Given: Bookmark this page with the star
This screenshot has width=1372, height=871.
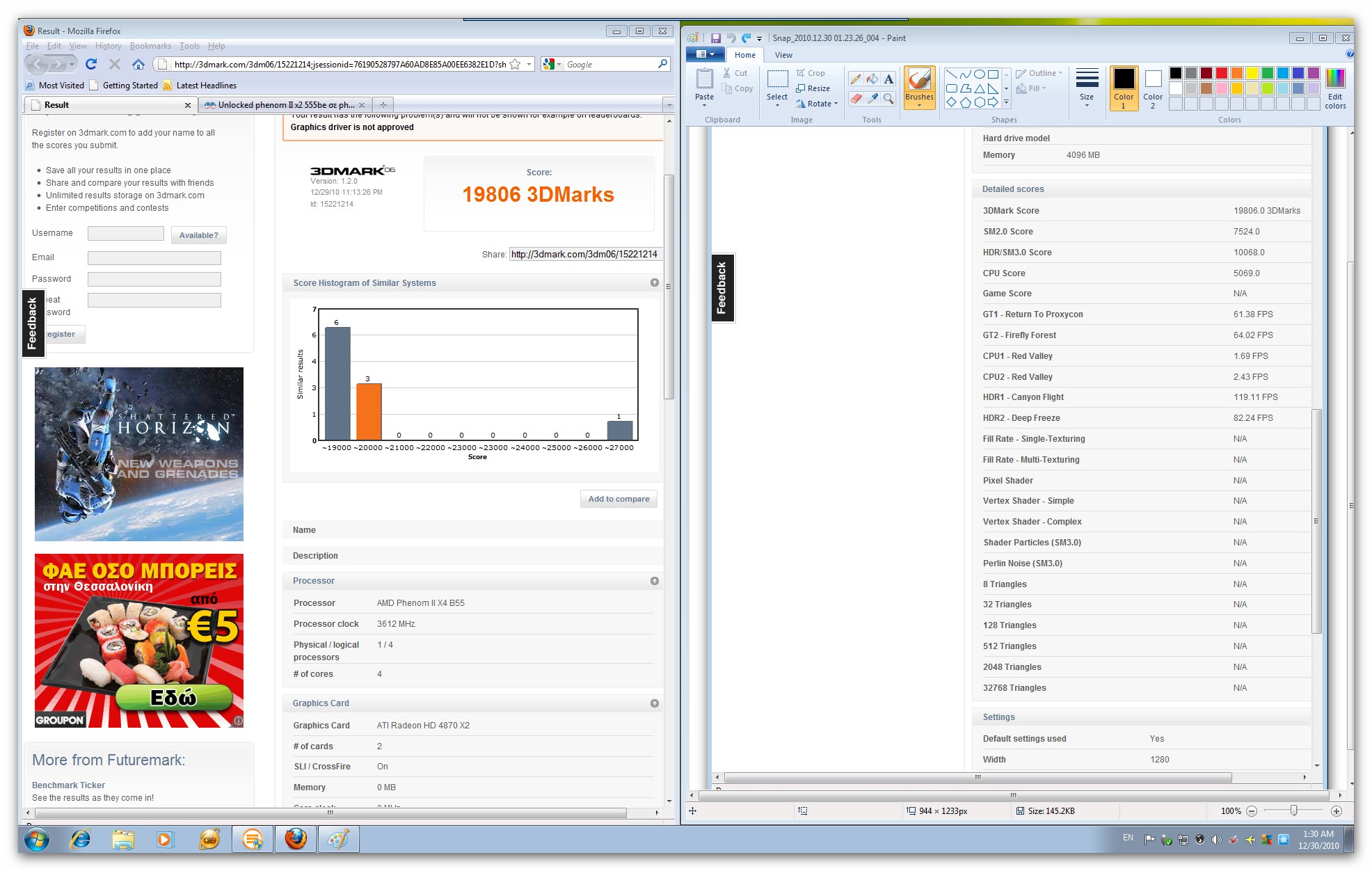Looking at the screenshot, I should (x=515, y=64).
